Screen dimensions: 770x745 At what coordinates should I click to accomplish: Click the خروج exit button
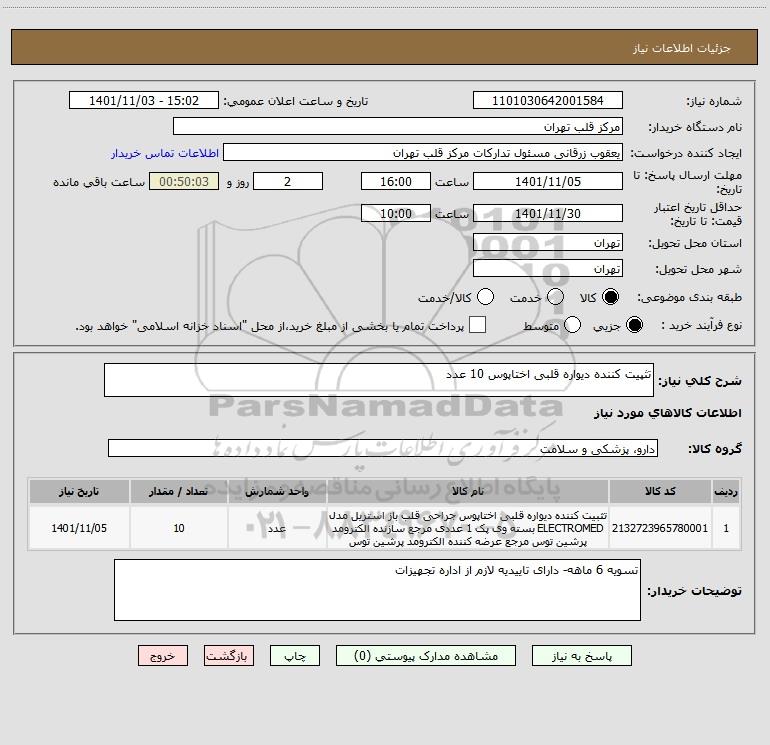point(163,656)
